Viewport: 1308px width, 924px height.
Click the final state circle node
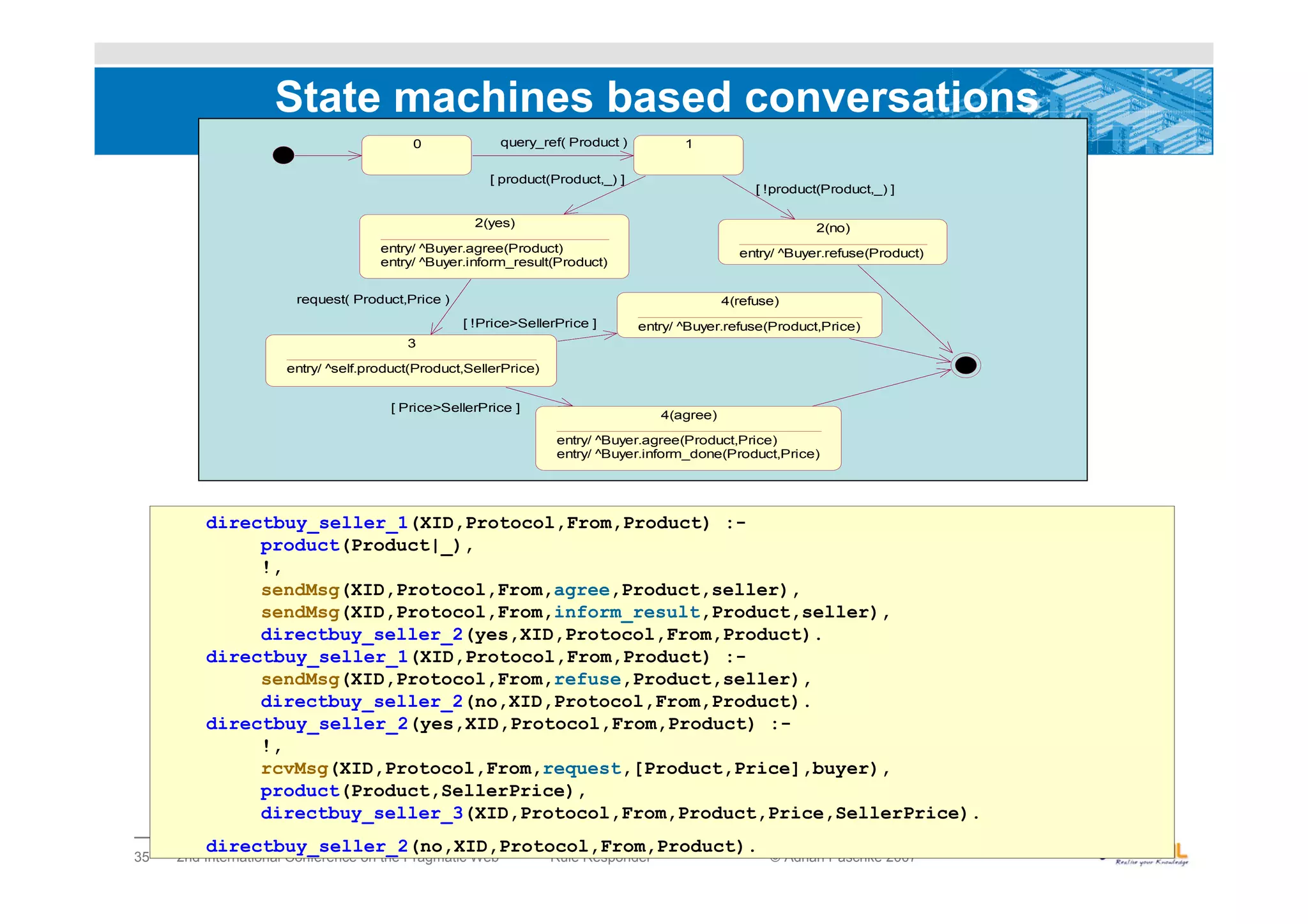click(x=965, y=365)
